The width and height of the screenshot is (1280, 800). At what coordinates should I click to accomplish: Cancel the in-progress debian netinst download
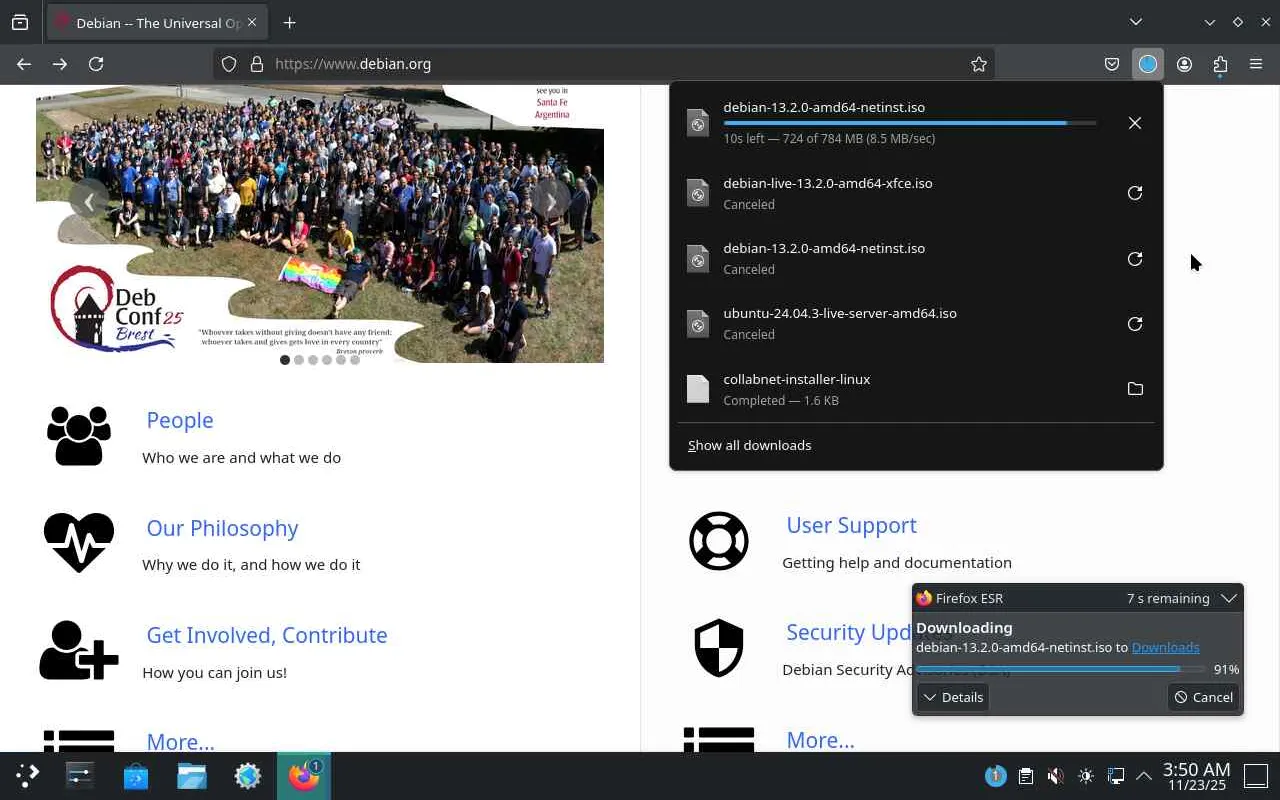(1135, 123)
